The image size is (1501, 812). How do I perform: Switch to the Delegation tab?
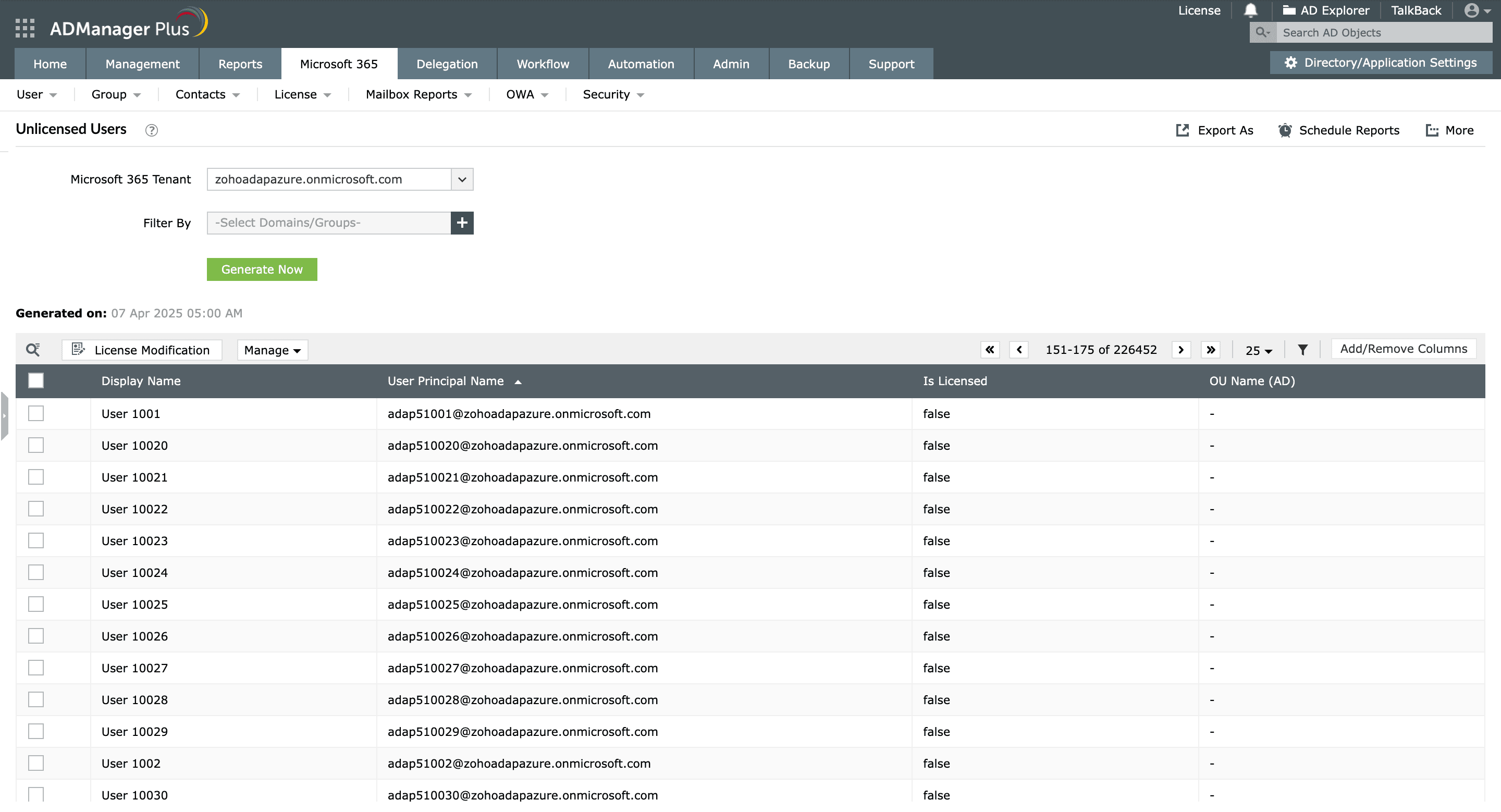(x=447, y=64)
